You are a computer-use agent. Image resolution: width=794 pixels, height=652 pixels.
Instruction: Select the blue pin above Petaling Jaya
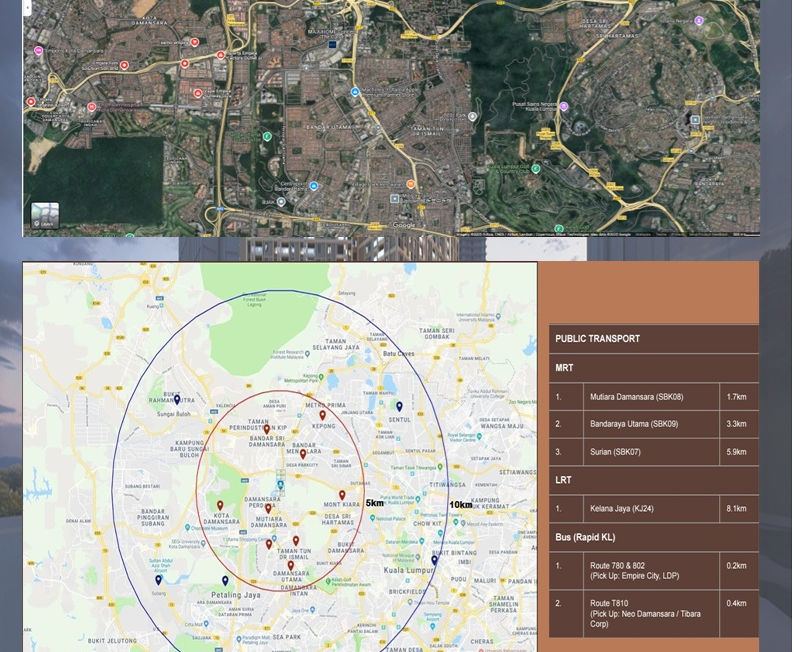pyautogui.click(x=225, y=581)
